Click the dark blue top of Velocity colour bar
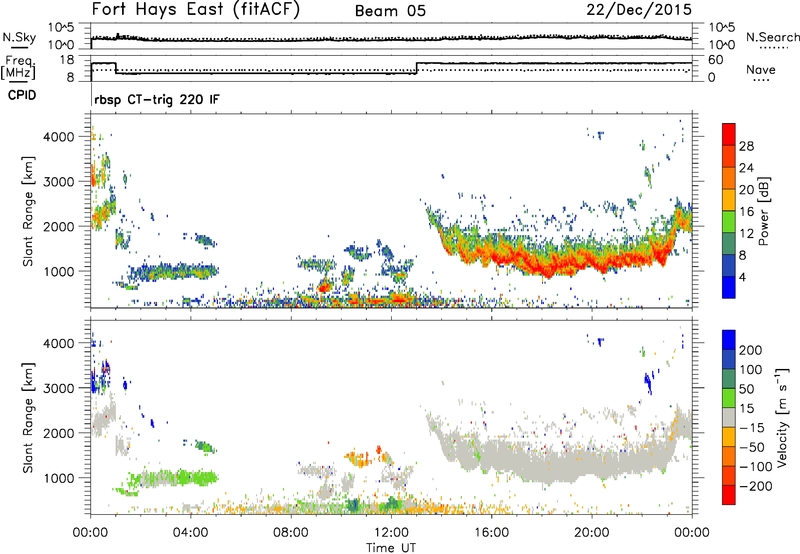 click(729, 339)
